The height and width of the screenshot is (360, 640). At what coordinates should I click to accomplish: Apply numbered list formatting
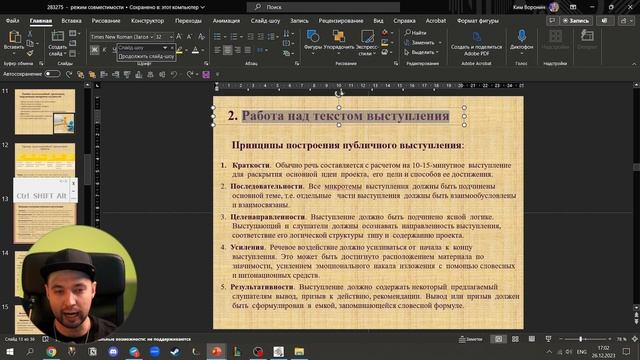coord(233,37)
